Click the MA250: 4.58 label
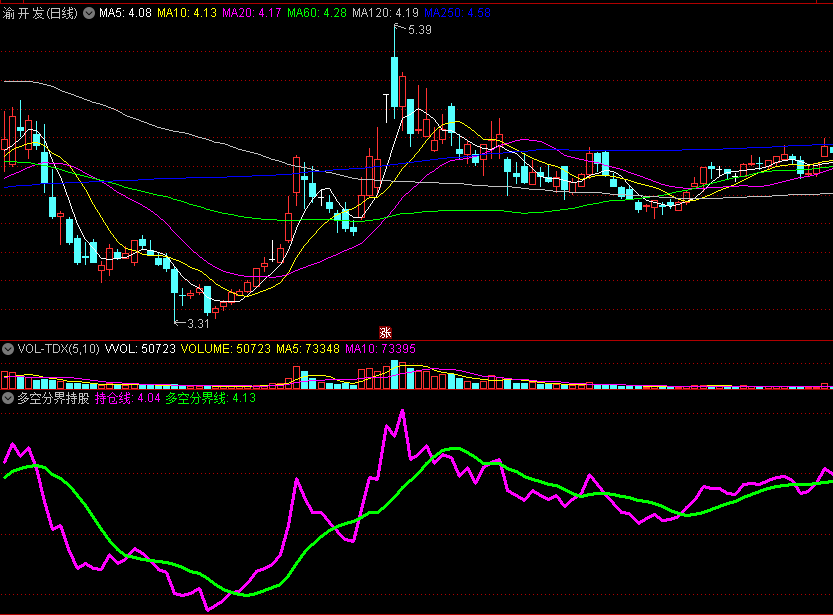This screenshot has width=833, height=615. tap(457, 13)
